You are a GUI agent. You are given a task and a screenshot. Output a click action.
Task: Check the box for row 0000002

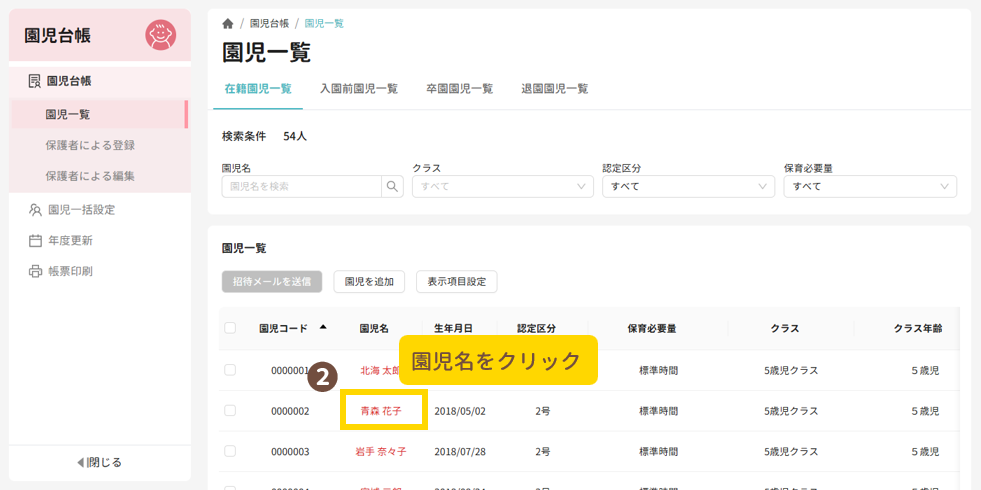coord(230,411)
